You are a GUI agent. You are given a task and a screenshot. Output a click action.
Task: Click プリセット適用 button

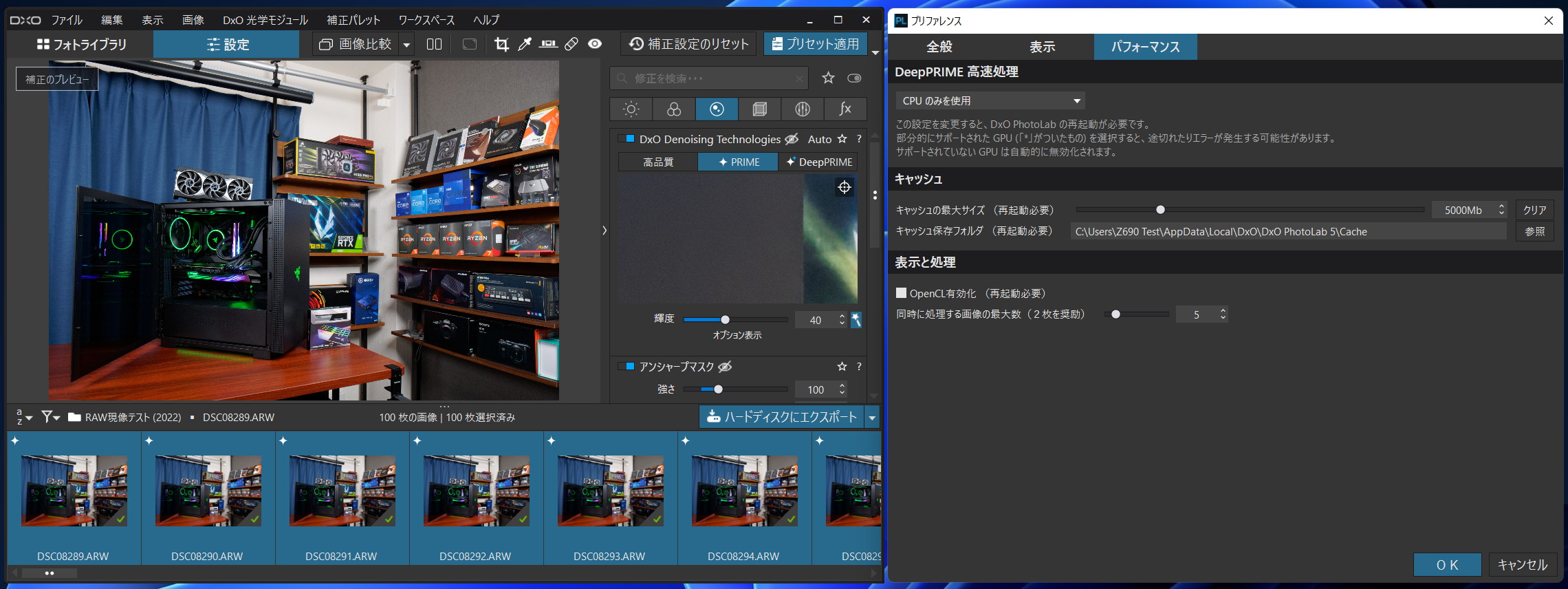coord(815,44)
